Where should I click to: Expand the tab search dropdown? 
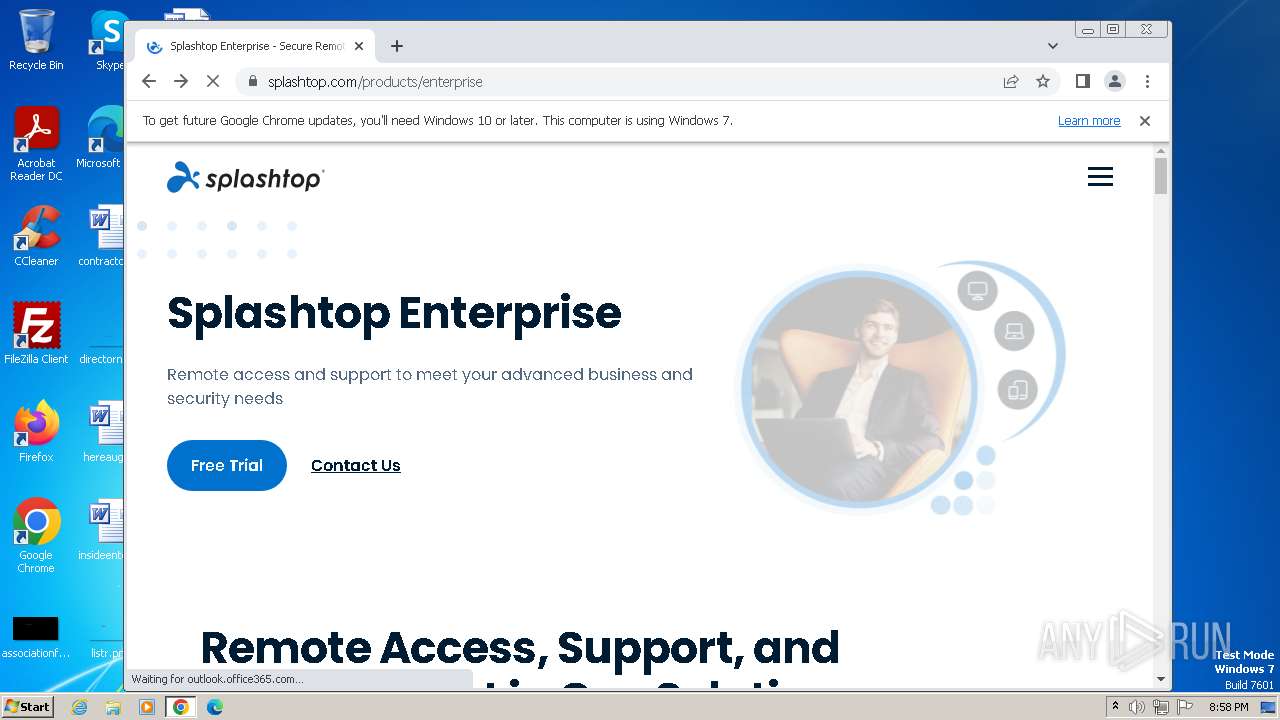tap(1052, 46)
